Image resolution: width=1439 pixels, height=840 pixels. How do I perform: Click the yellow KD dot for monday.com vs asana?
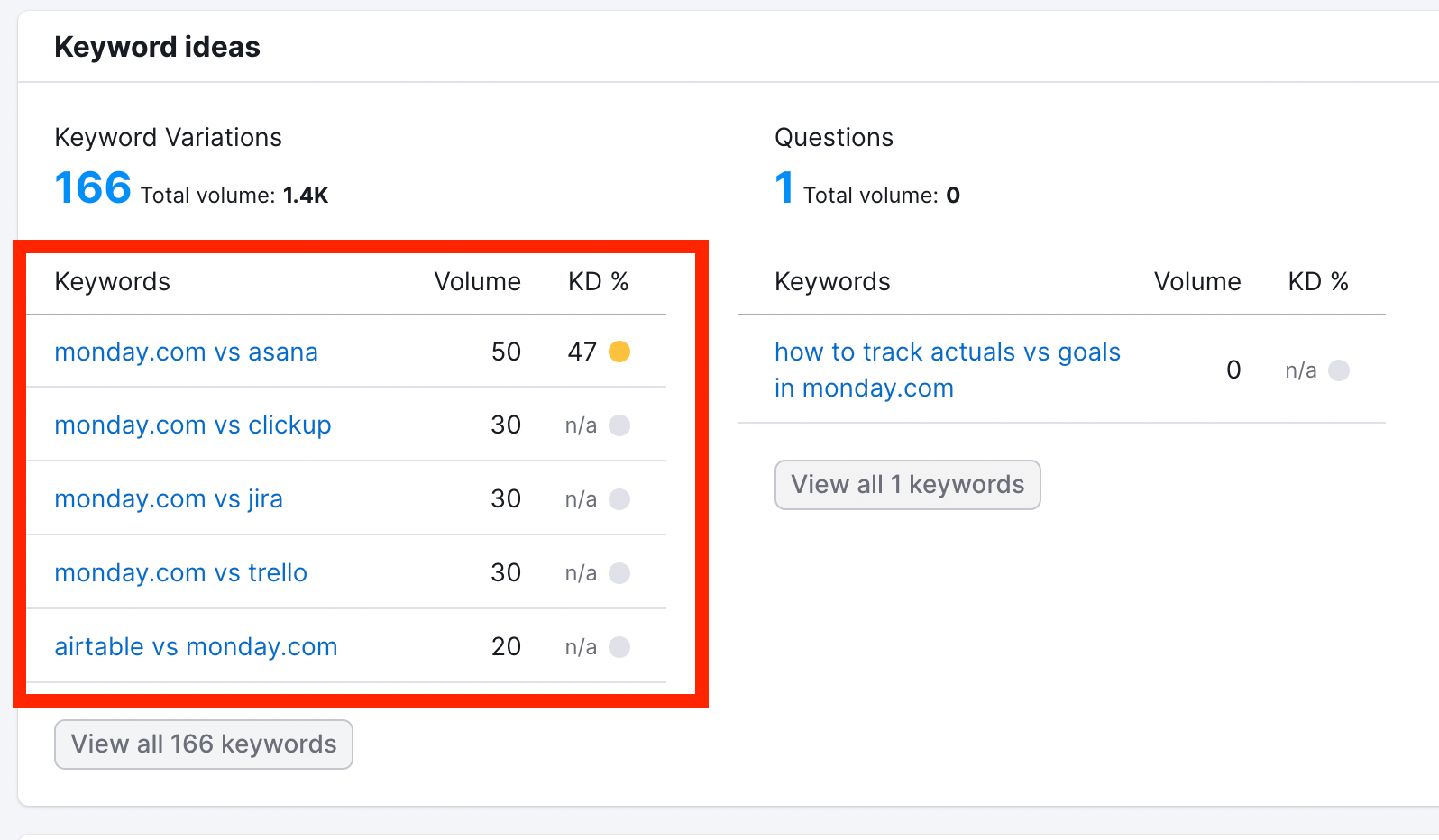(619, 352)
